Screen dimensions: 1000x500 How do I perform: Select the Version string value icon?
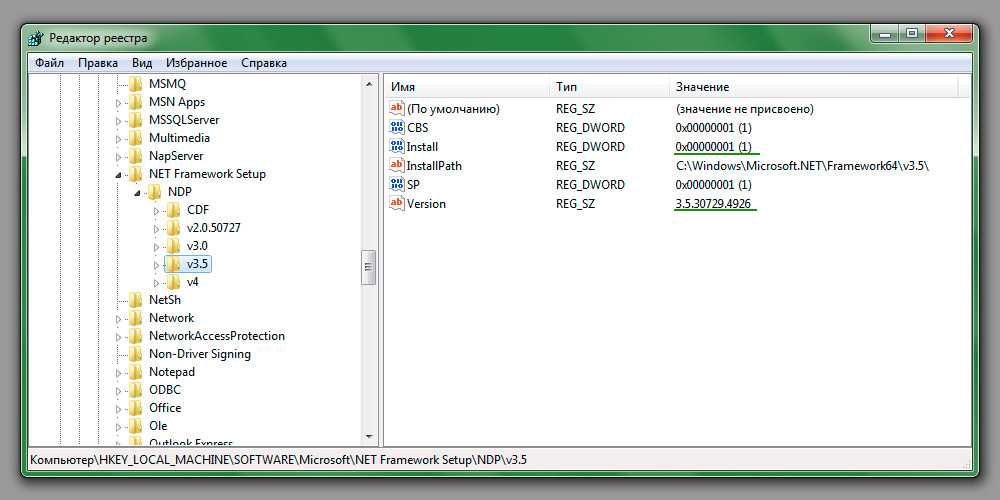click(x=397, y=204)
